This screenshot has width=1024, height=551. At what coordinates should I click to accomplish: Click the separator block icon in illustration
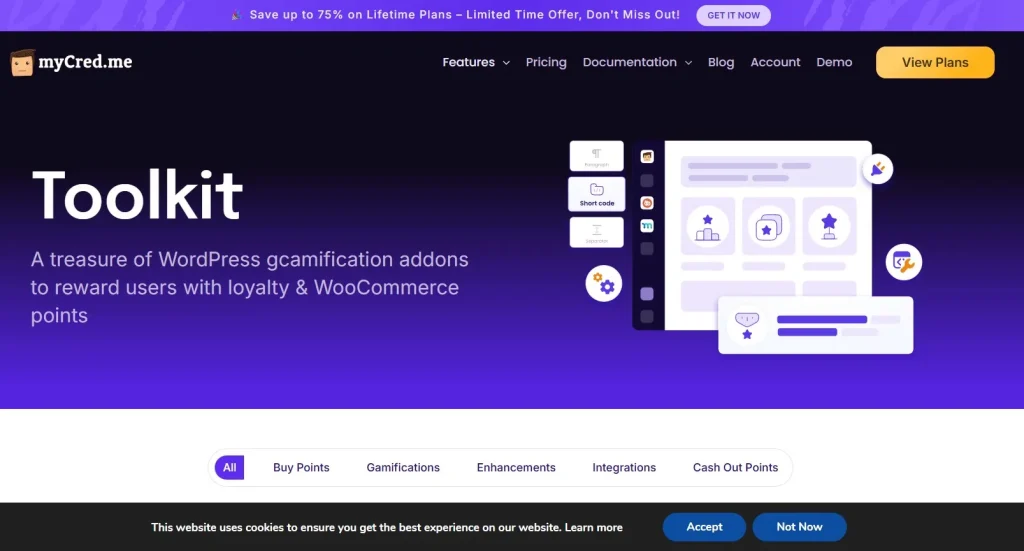click(596, 232)
